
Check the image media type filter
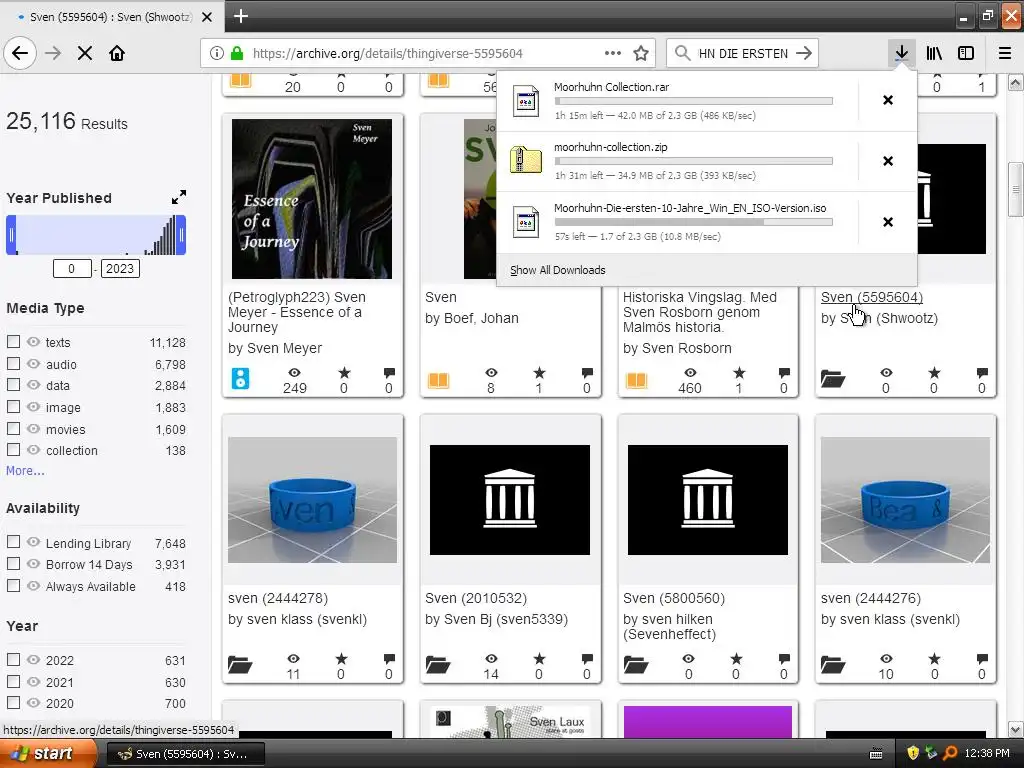13,407
